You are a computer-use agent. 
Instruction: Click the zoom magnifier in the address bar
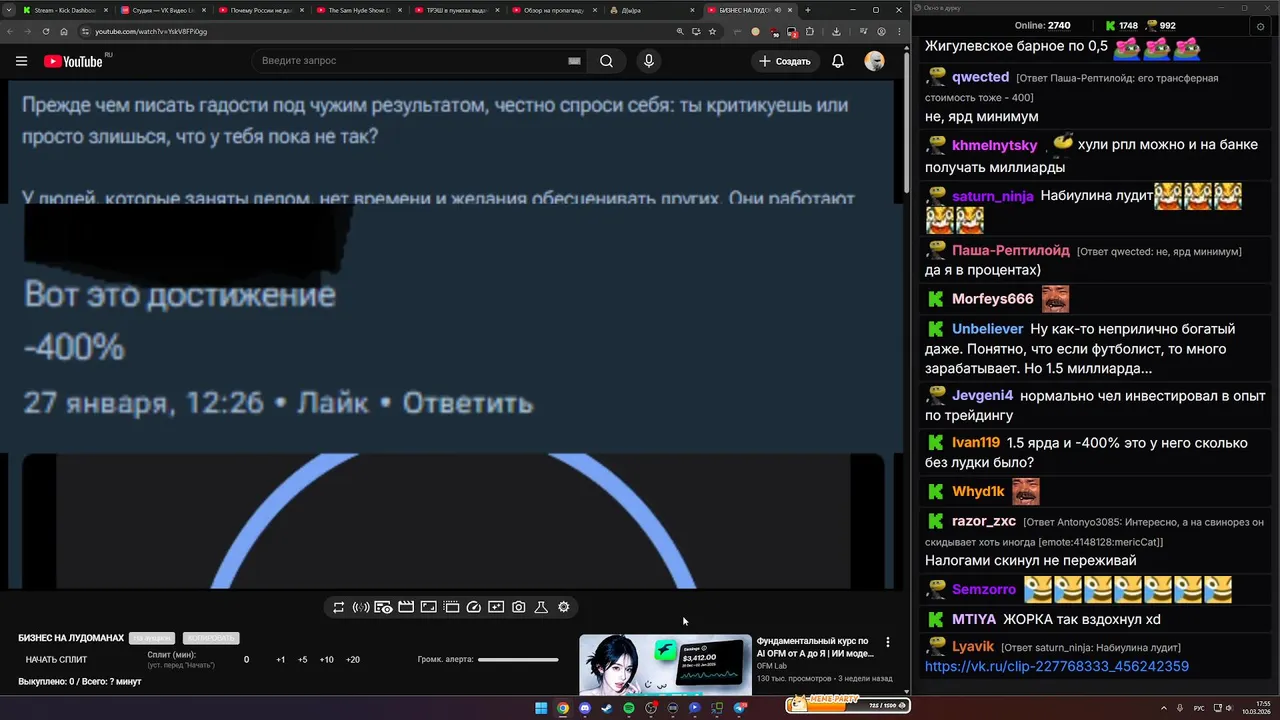click(680, 31)
